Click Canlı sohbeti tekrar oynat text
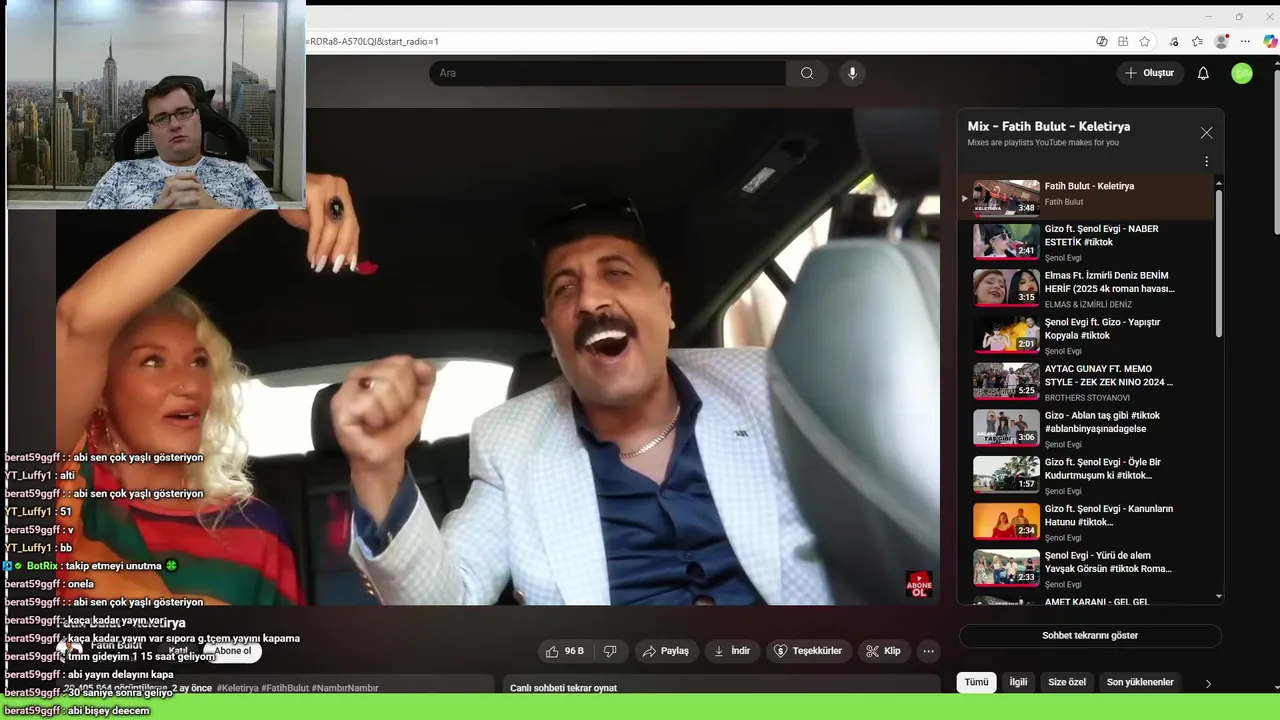 pyautogui.click(x=563, y=688)
